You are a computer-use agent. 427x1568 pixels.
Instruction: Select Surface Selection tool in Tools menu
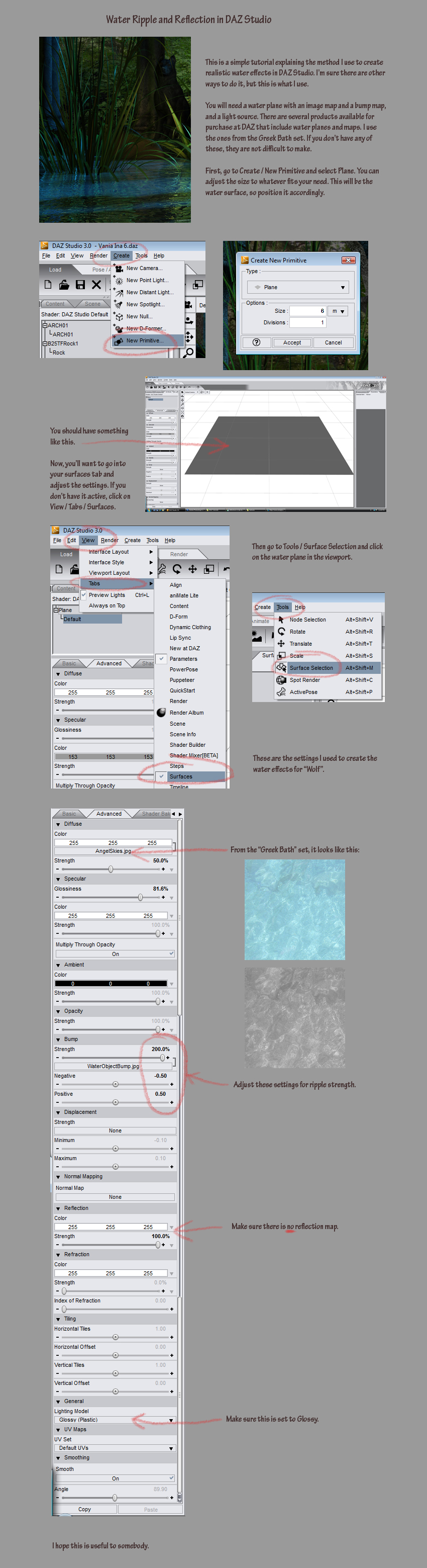click(311, 668)
